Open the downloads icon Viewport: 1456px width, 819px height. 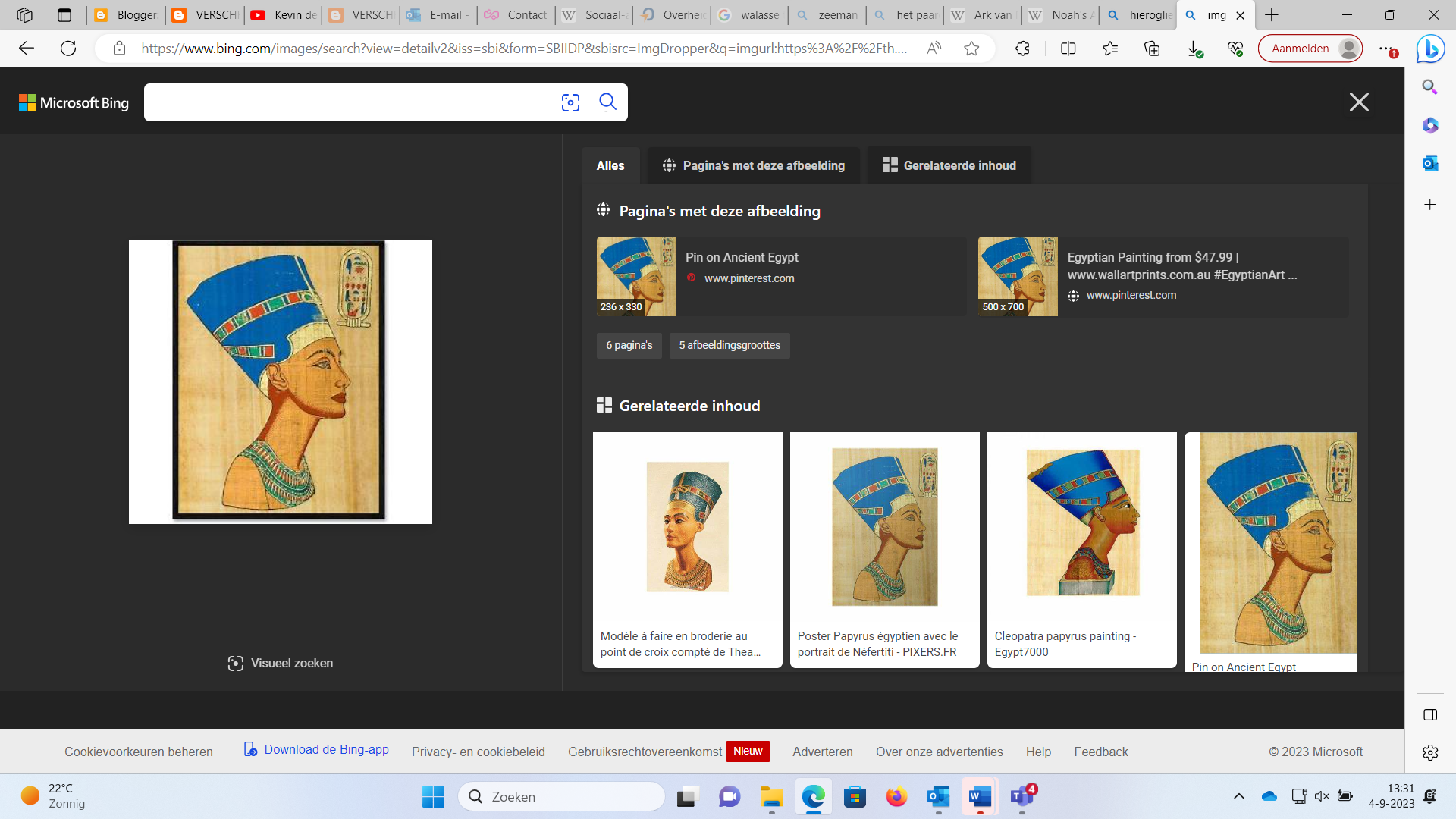(x=1194, y=49)
